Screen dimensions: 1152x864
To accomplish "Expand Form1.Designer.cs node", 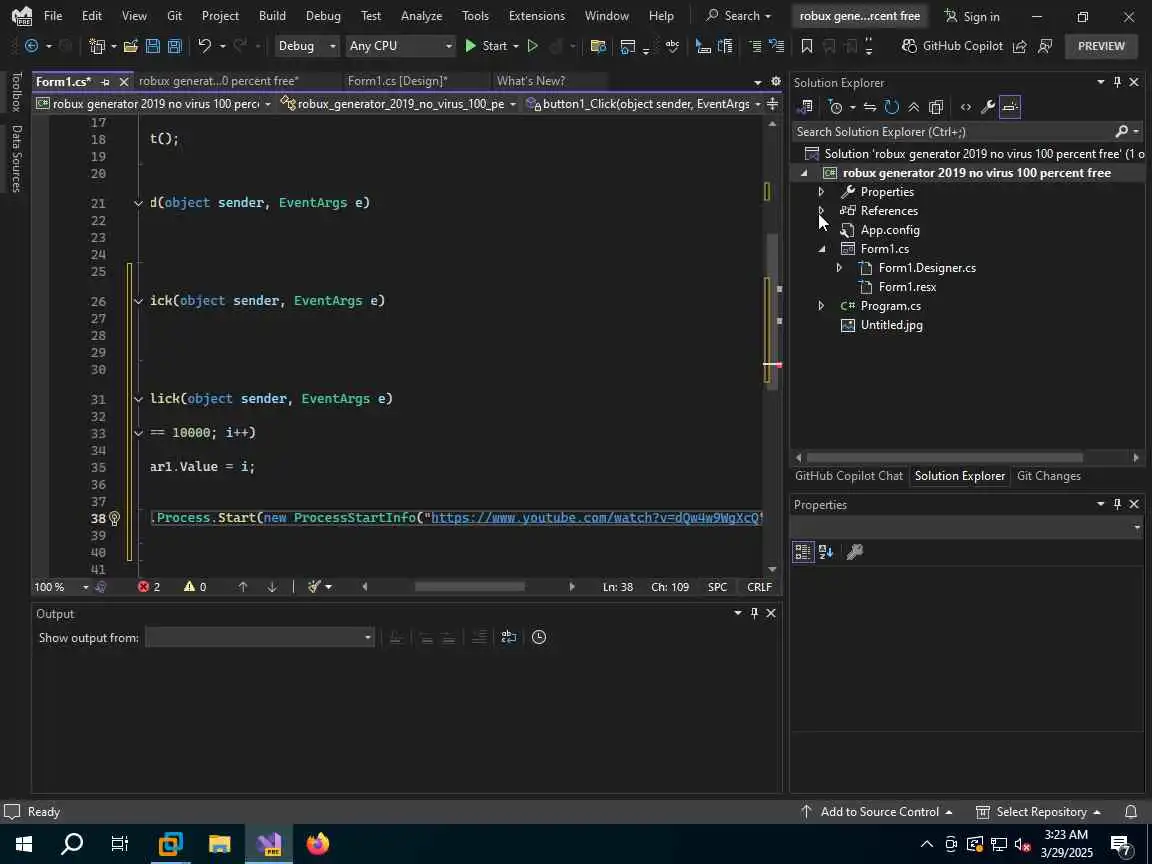I will [x=839, y=268].
